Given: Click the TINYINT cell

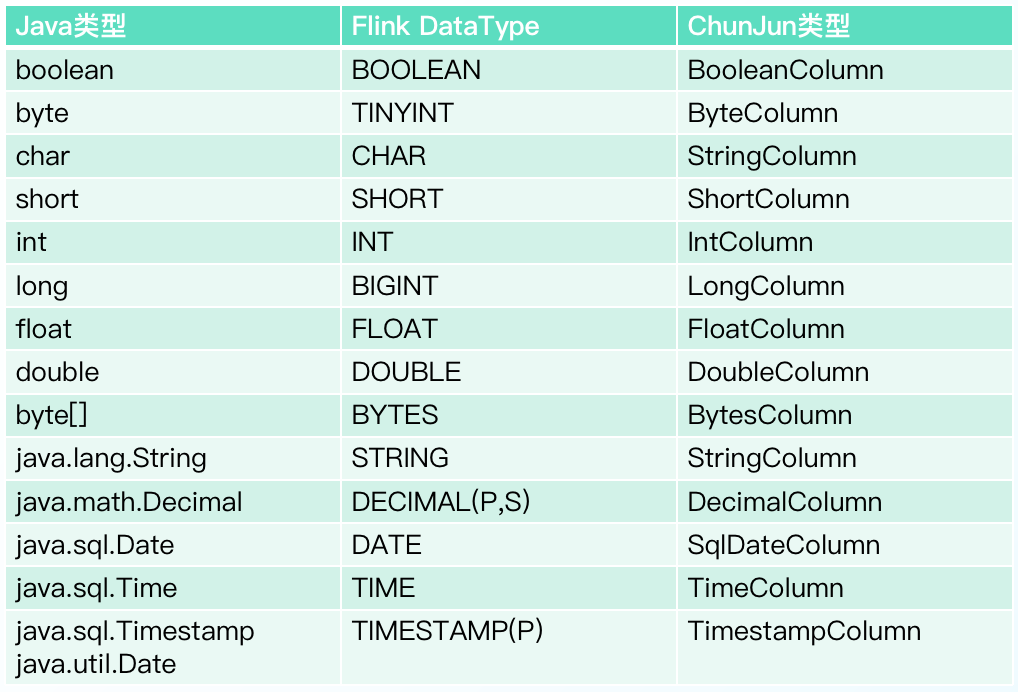Looking at the screenshot, I should [x=403, y=114].
